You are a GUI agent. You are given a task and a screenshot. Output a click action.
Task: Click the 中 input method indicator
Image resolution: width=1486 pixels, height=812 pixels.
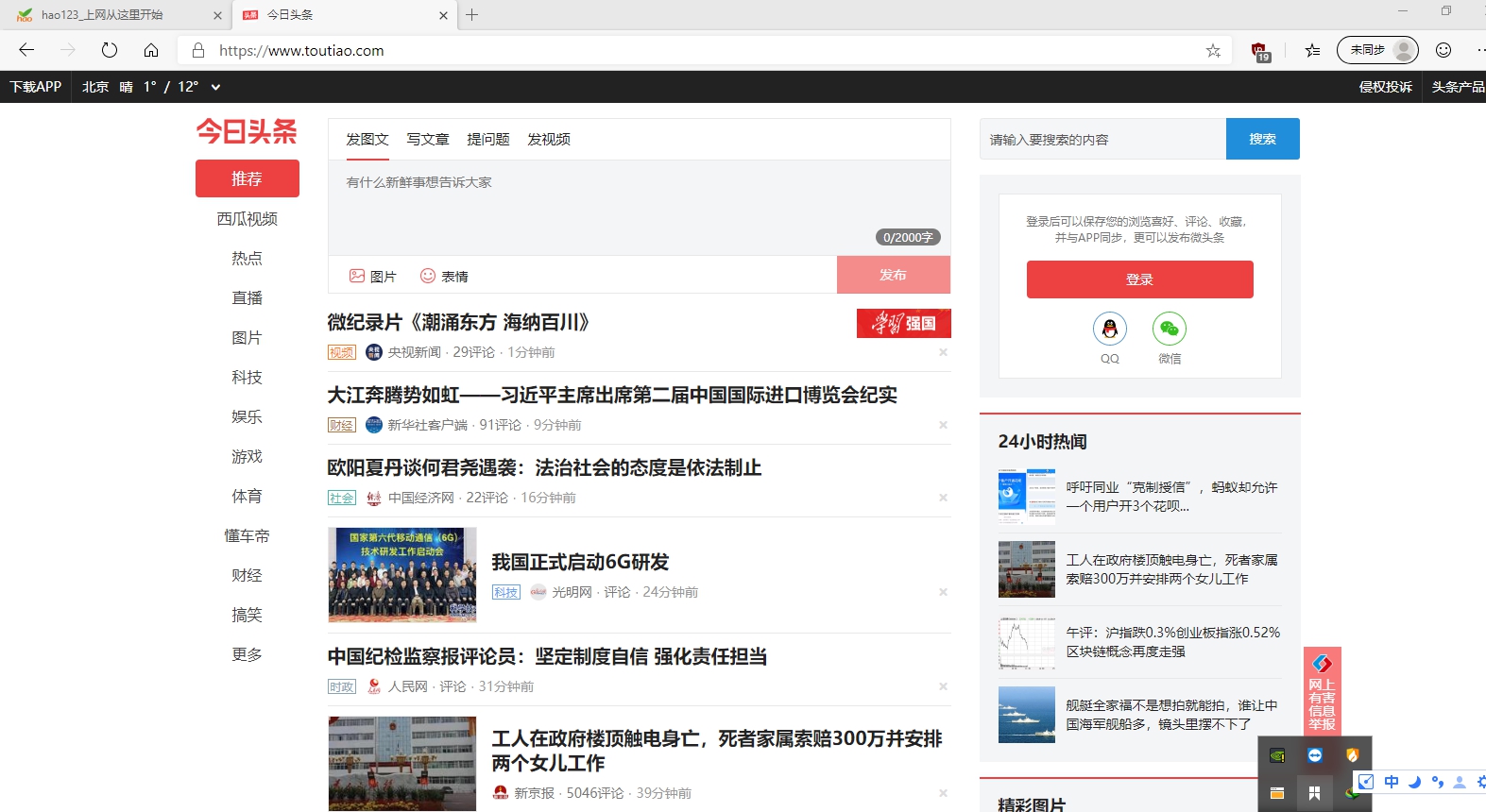tap(1392, 782)
